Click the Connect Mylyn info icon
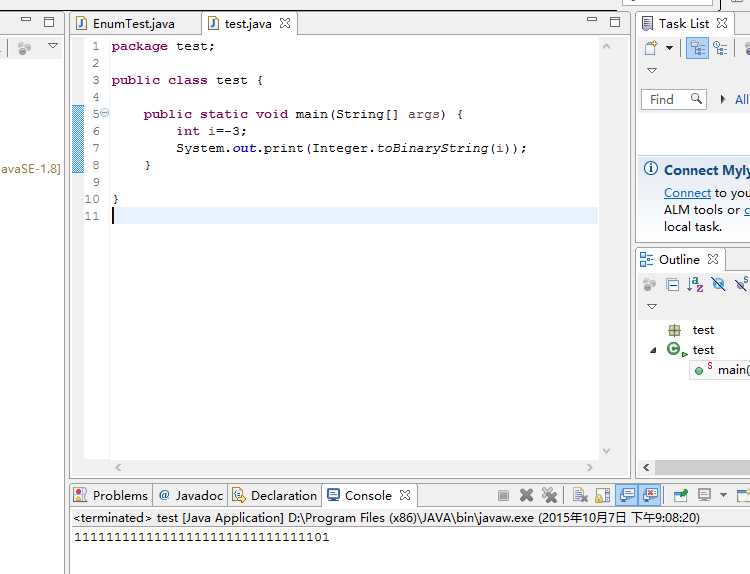 [x=651, y=168]
